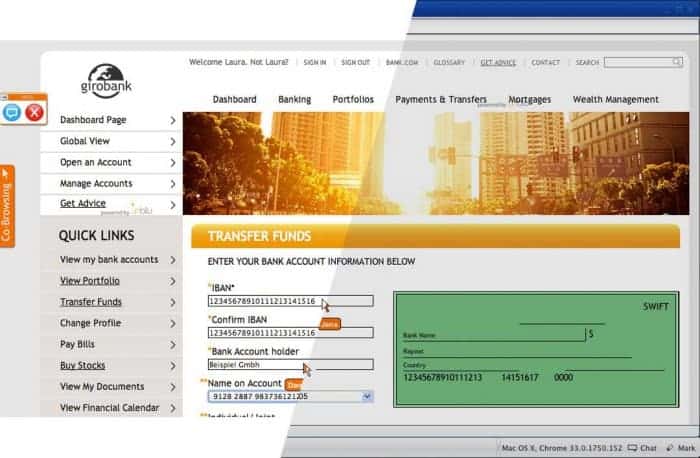
Task: Click the Bank Account holder field
Action: [x=291, y=364]
